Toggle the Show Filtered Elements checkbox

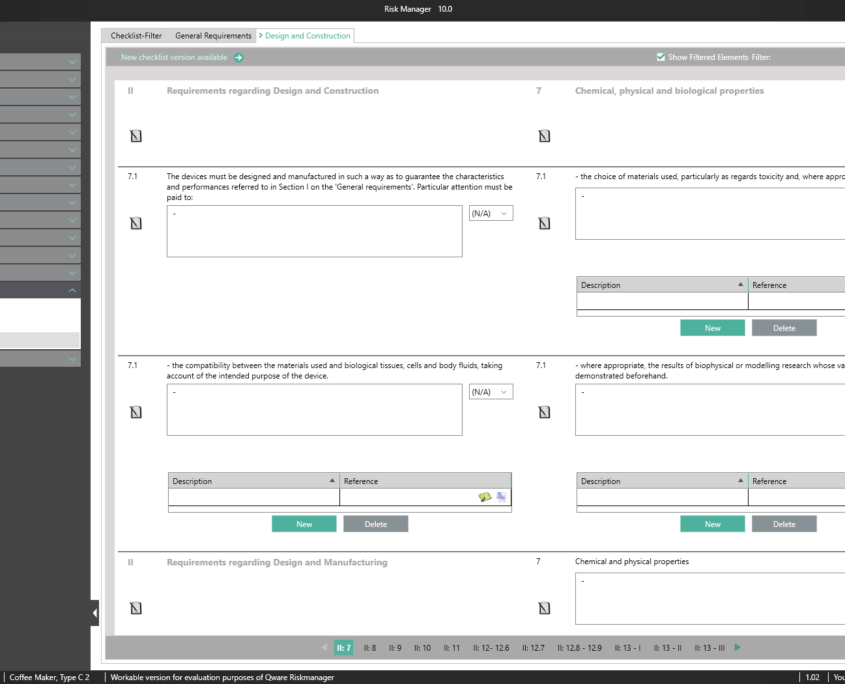coord(660,57)
